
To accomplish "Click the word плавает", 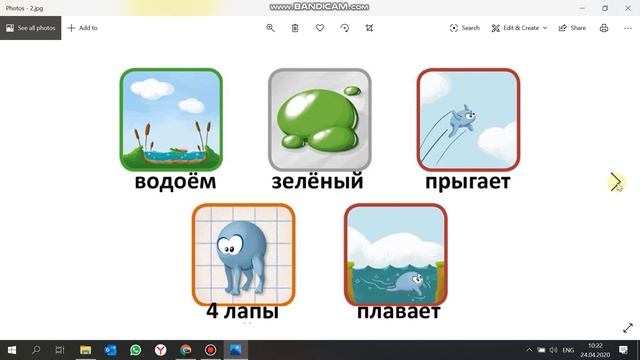I will click(x=399, y=312).
